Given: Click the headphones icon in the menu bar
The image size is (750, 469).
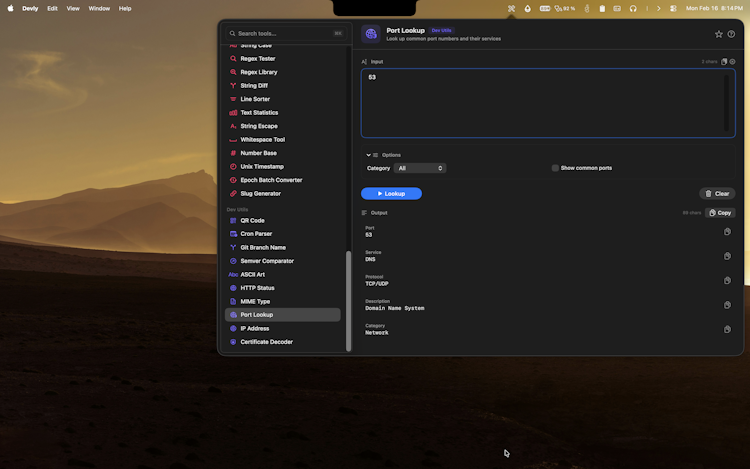Looking at the screenshot, I should point(633,8).
